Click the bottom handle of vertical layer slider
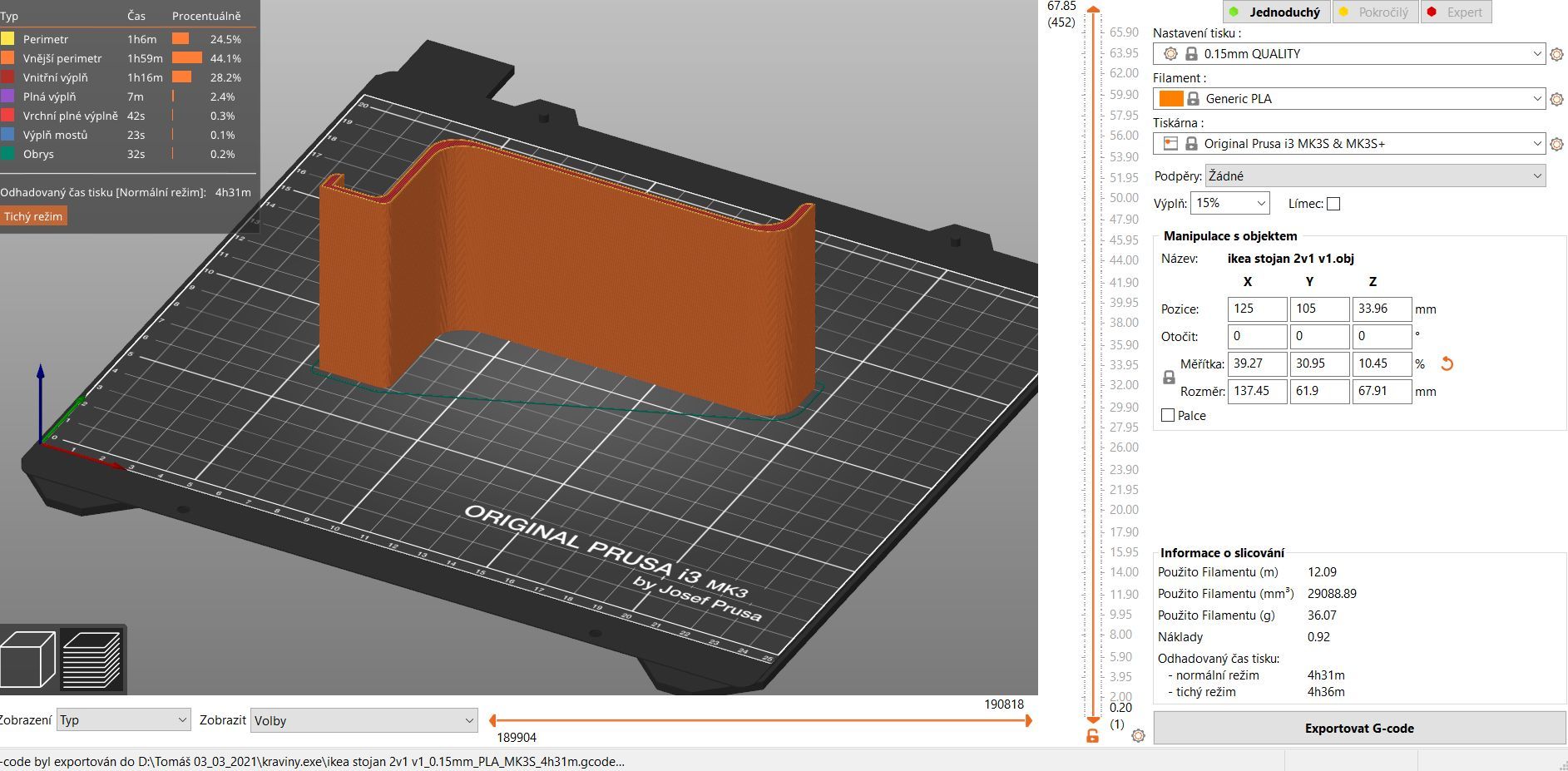1568x771 pixels. tap(1093, 719)
